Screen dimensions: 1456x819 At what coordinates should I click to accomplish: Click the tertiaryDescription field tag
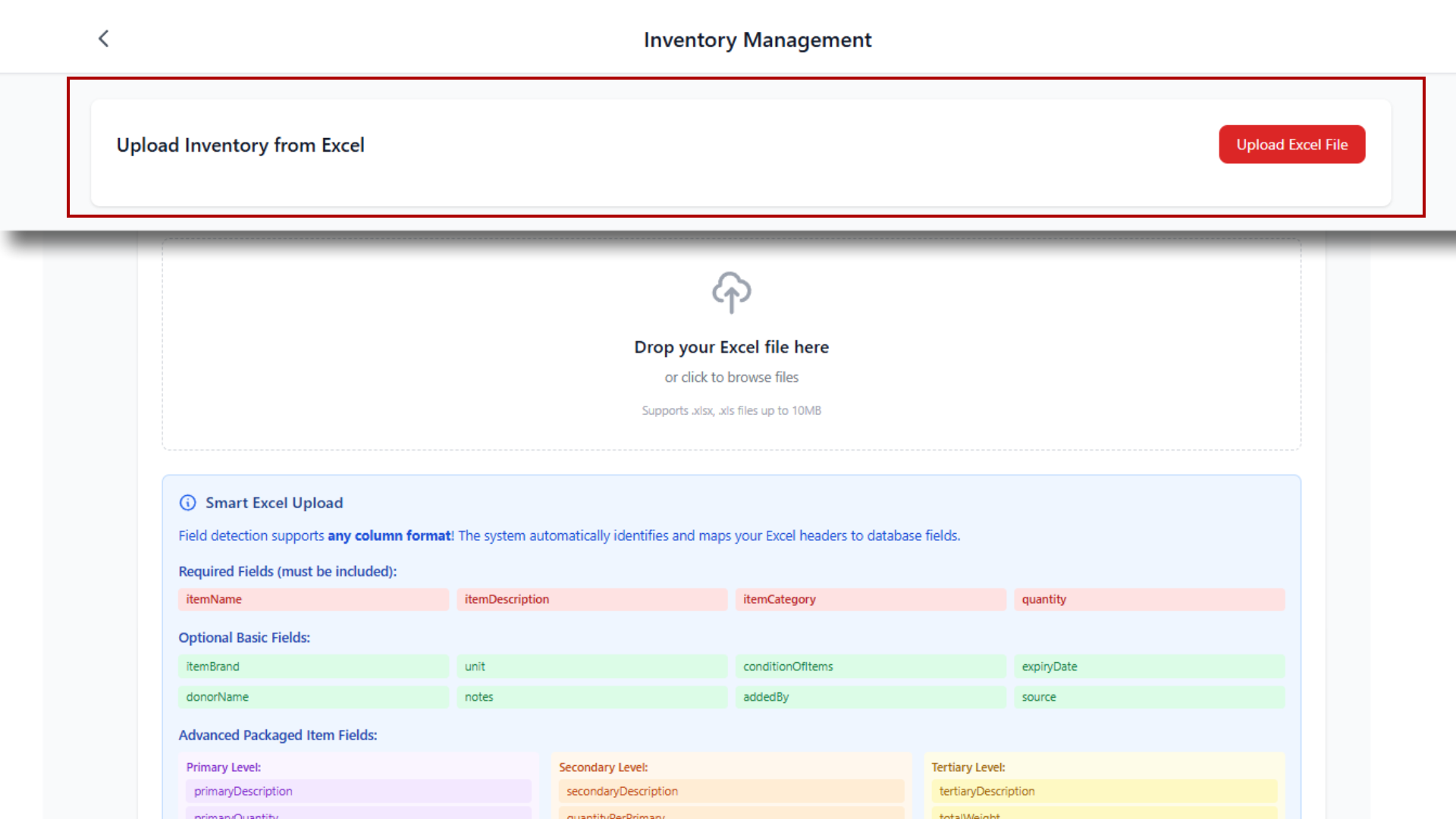pyautogui.click(x=1103, y=791)
